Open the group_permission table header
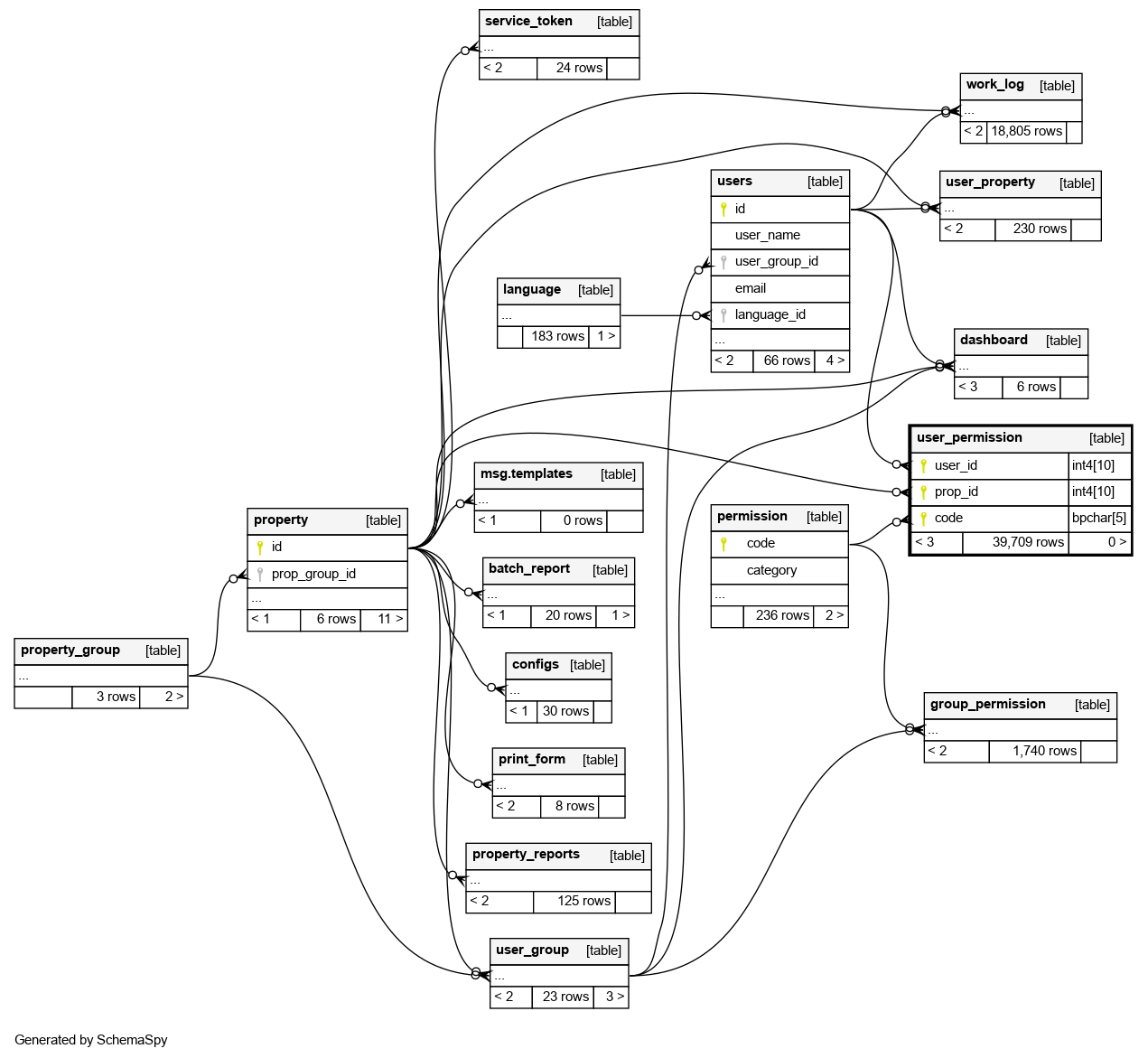 (x=987, y=705)
